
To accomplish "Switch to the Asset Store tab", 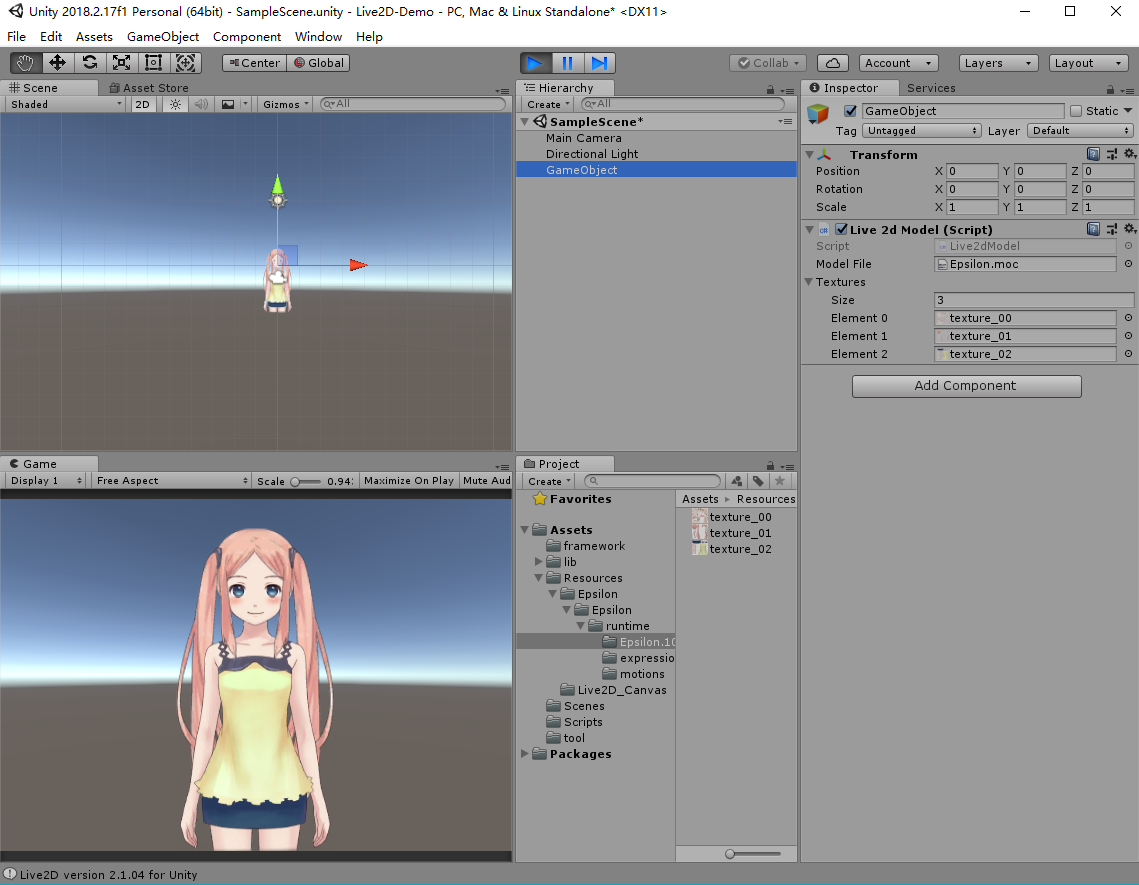I will tap(149, 88).
